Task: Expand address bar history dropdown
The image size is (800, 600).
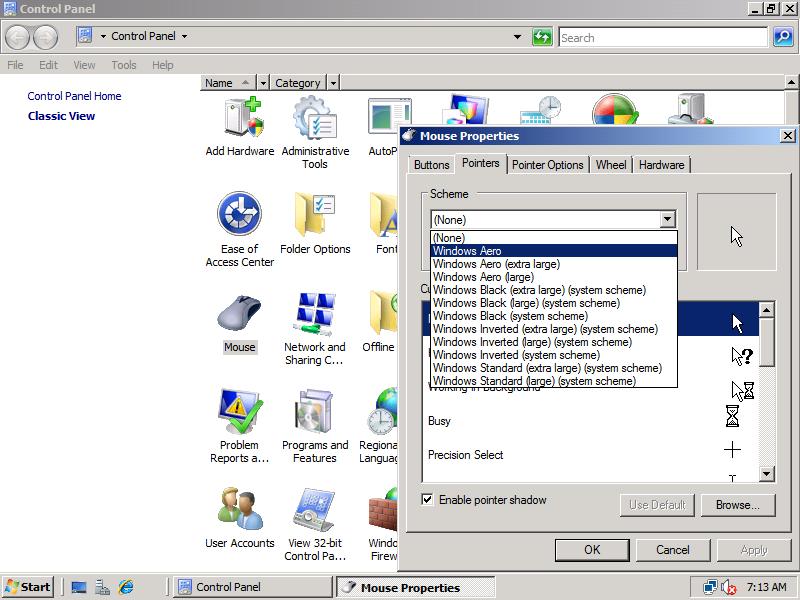Action: [x=517, y=37]
